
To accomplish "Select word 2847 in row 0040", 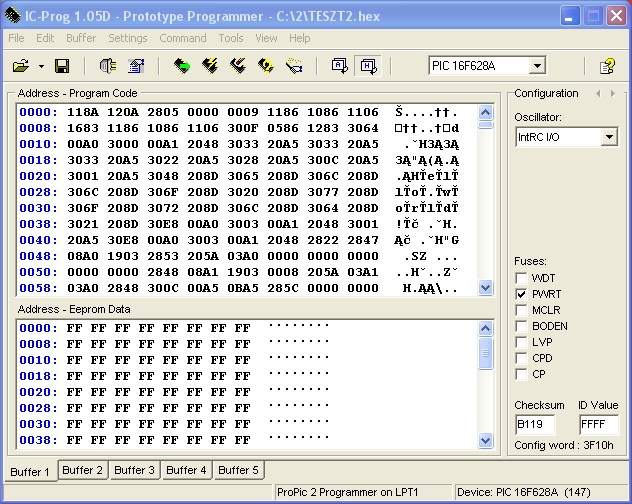I will (x=363, y=240).
